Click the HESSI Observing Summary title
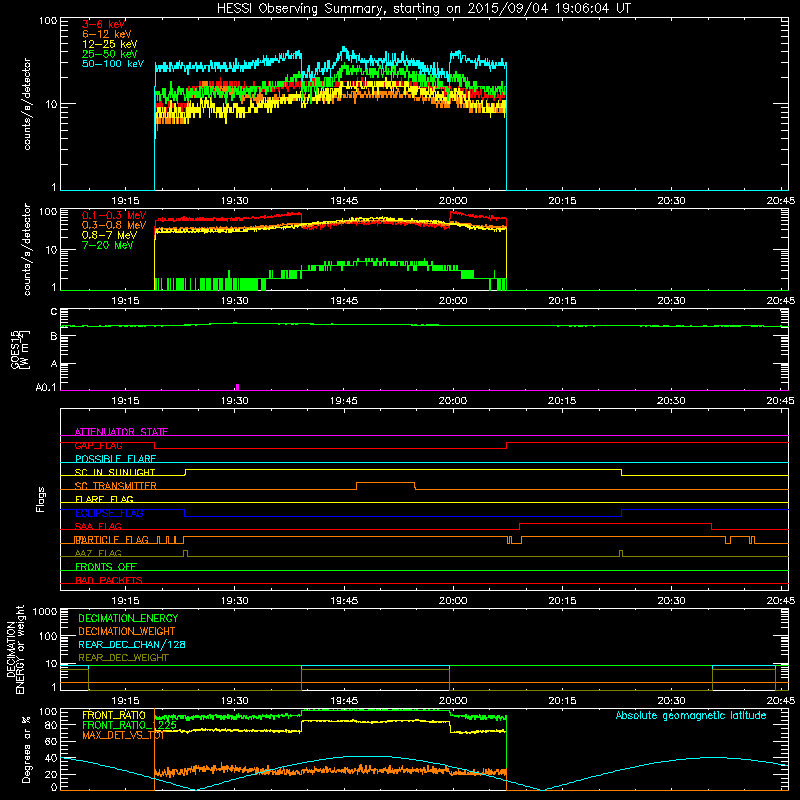 click(423, 8)
